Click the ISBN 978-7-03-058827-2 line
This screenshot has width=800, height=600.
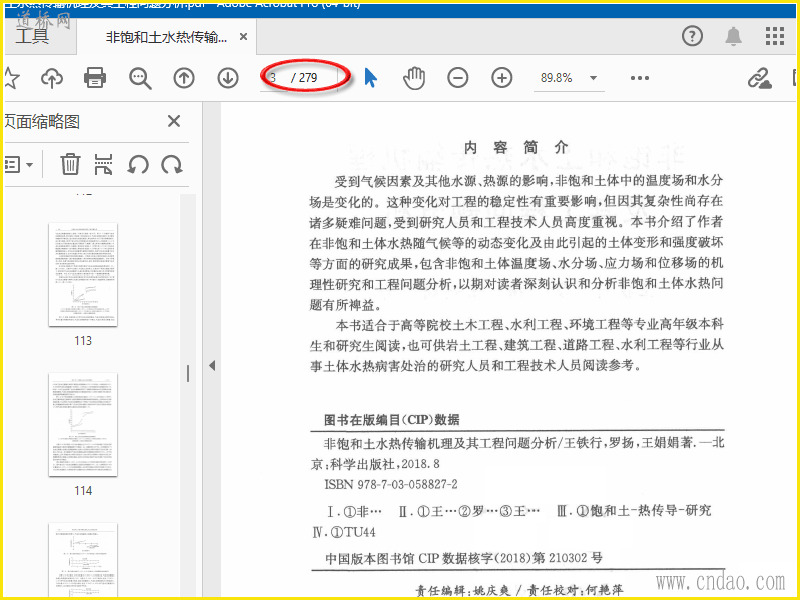[391, 484]
